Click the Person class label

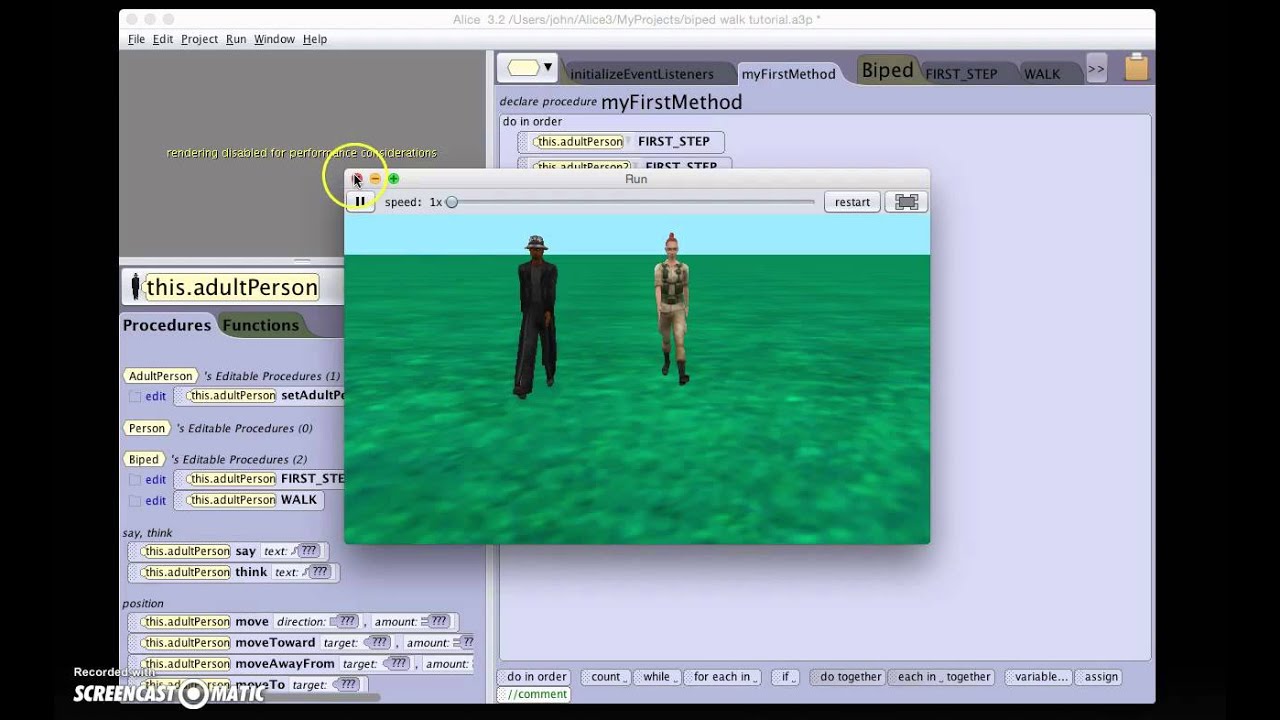(x=147, y=428)
